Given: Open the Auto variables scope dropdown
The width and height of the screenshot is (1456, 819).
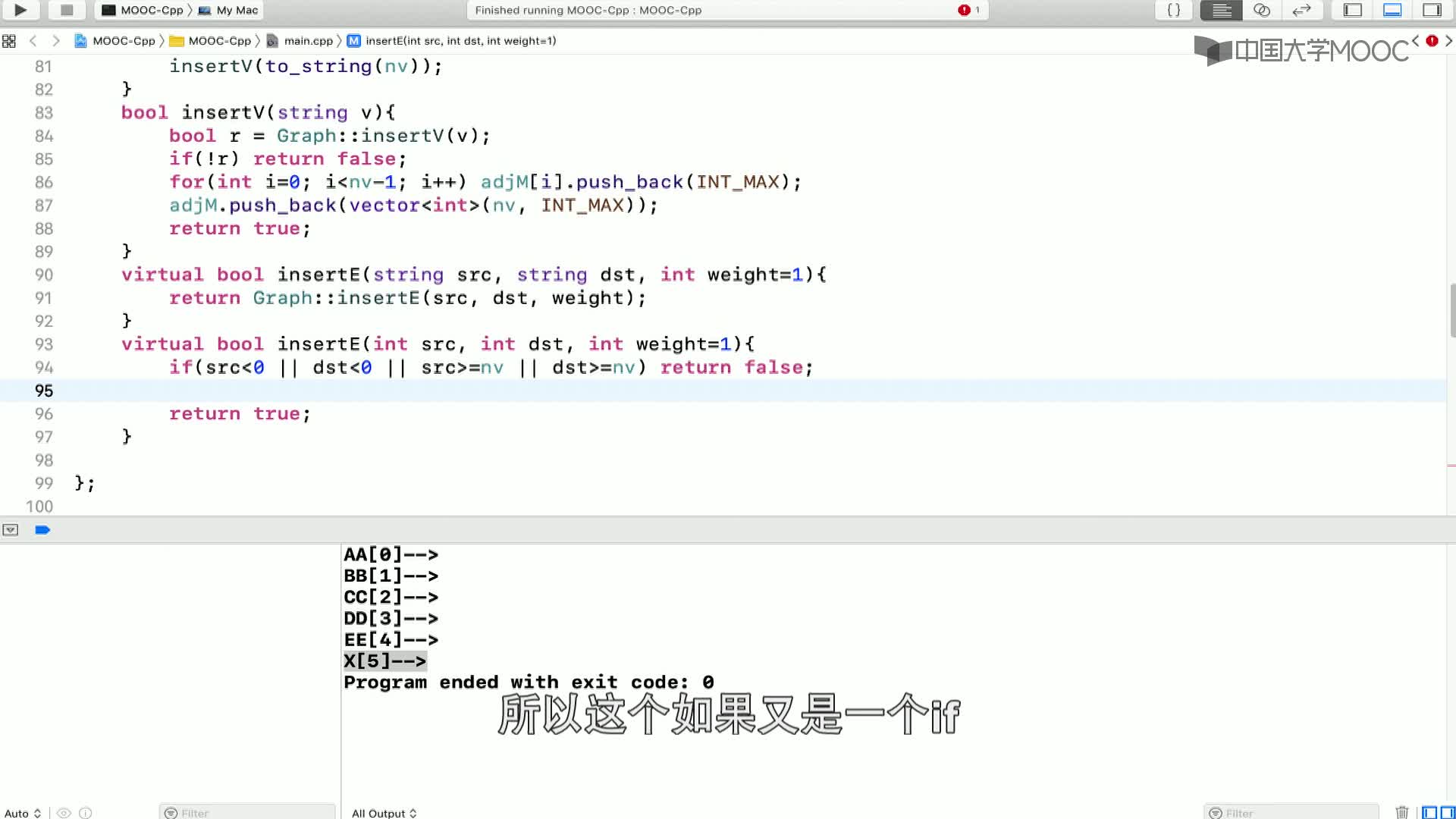Looking at the screenshot, I should 23,813.
